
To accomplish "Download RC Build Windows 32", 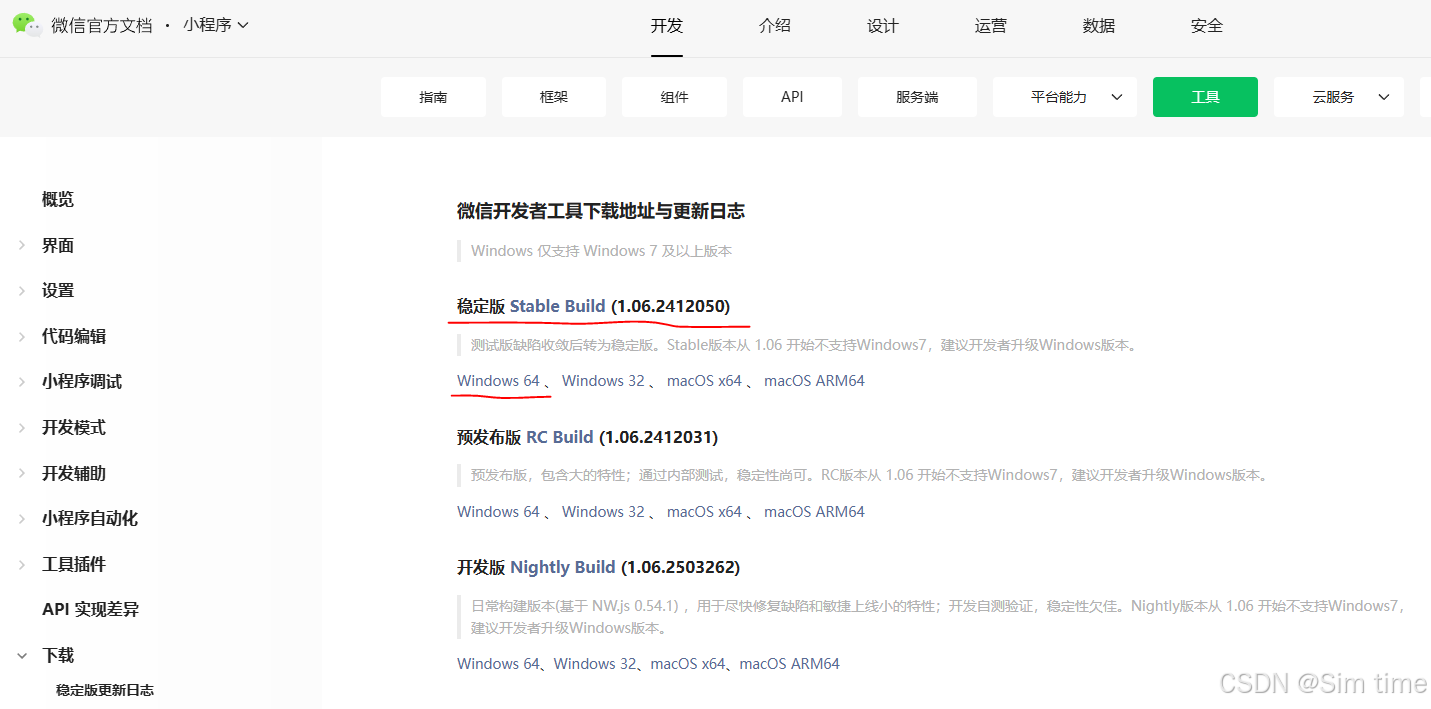I will tap(603, 512).
